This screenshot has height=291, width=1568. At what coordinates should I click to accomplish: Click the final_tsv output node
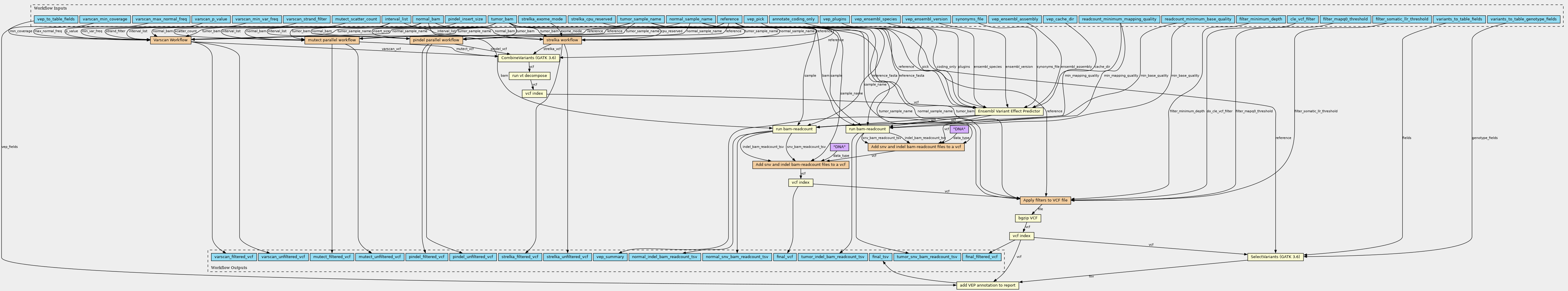[880, 257]
